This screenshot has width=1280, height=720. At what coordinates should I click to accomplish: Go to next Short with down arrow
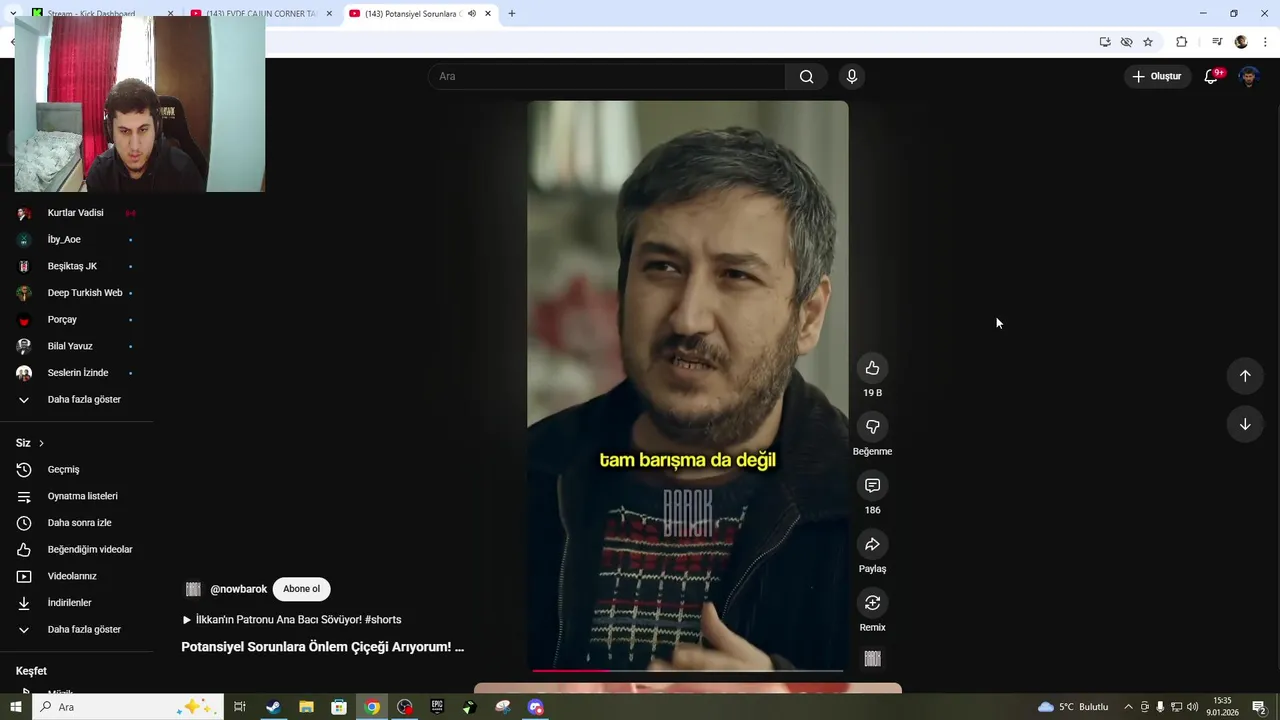1245,424
